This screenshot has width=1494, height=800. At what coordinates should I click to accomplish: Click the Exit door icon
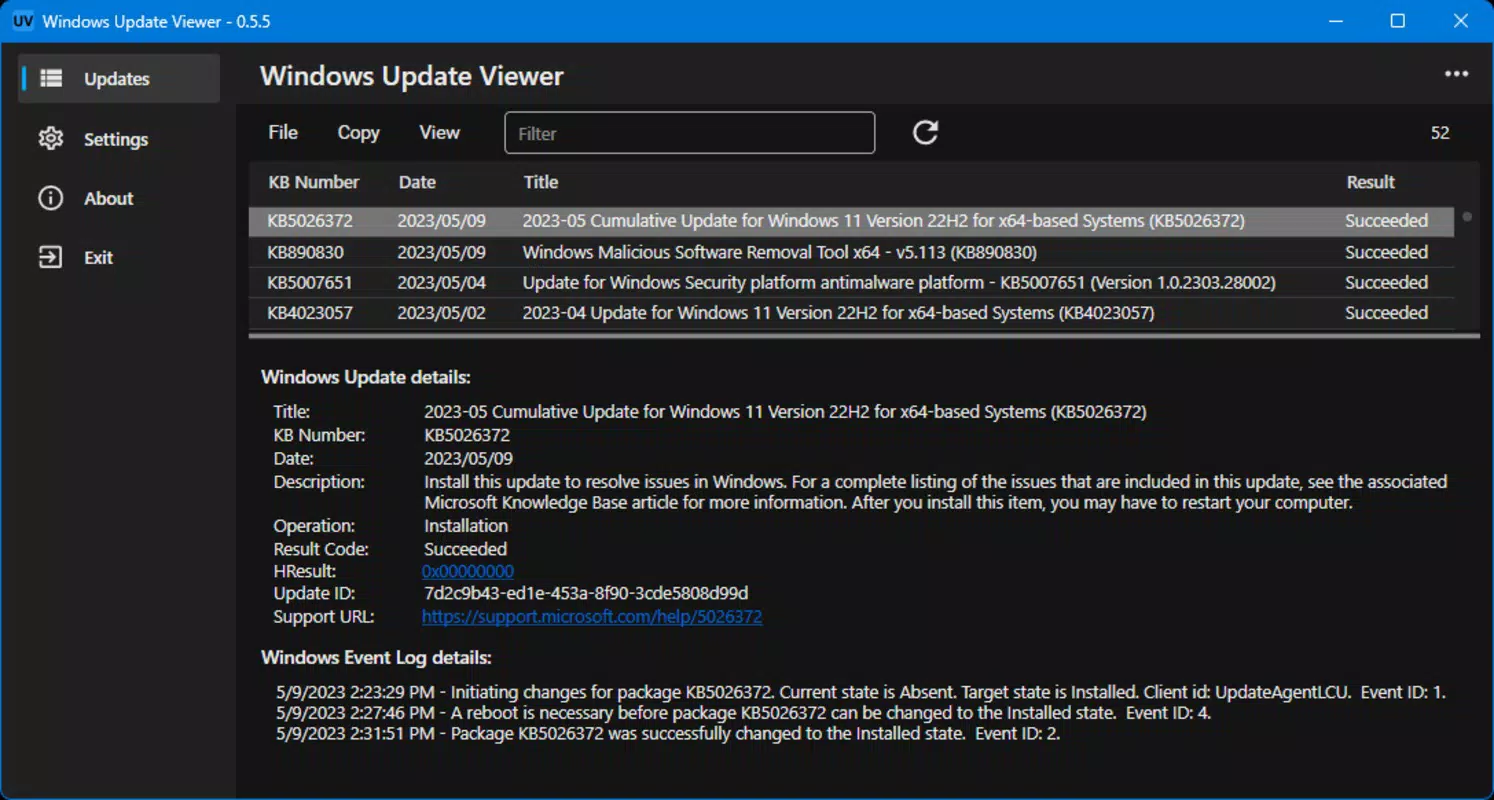(50, 257)
